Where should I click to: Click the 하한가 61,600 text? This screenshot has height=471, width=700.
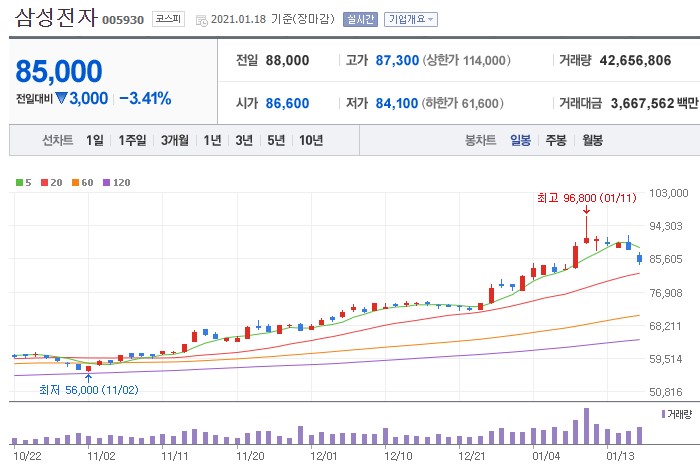tap(462, 103)
